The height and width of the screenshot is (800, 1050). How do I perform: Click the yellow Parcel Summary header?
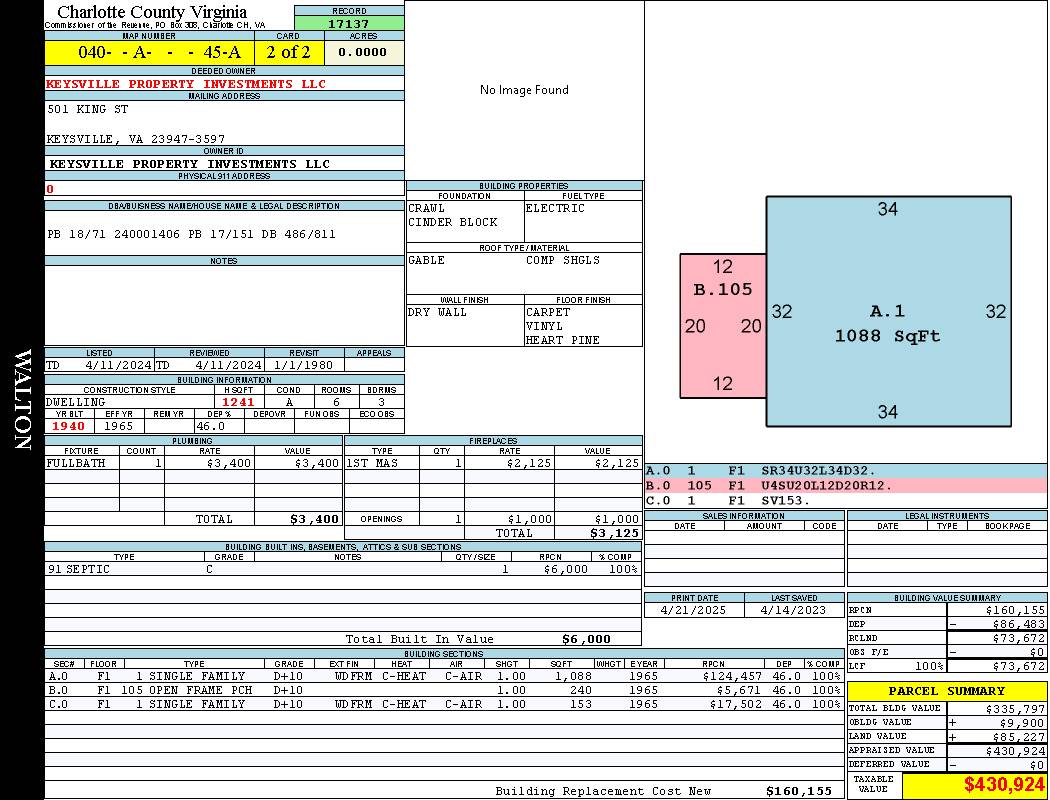tap(946, 691)
